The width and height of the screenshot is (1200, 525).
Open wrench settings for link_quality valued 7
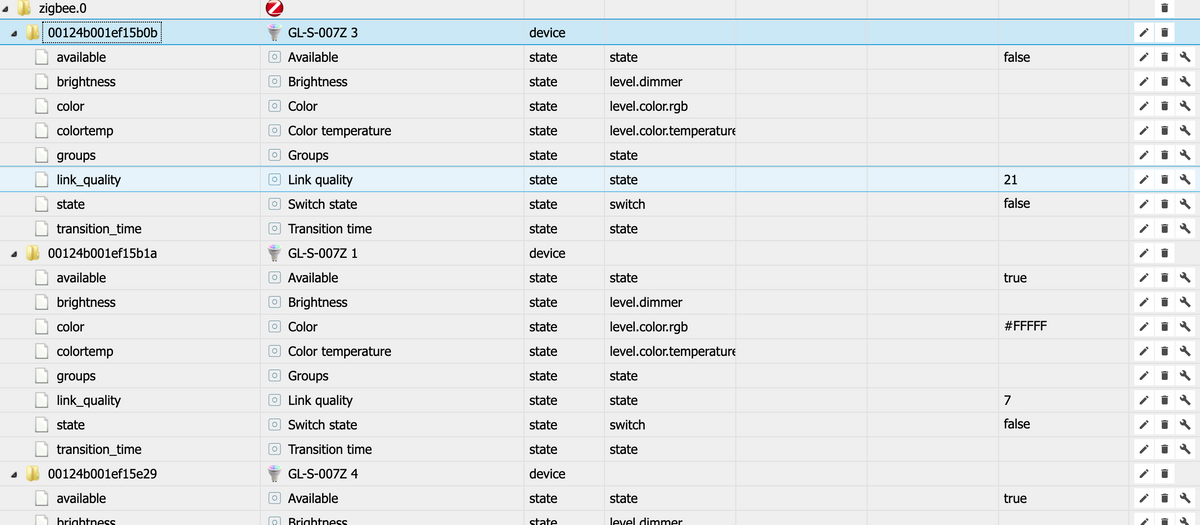1184,400
